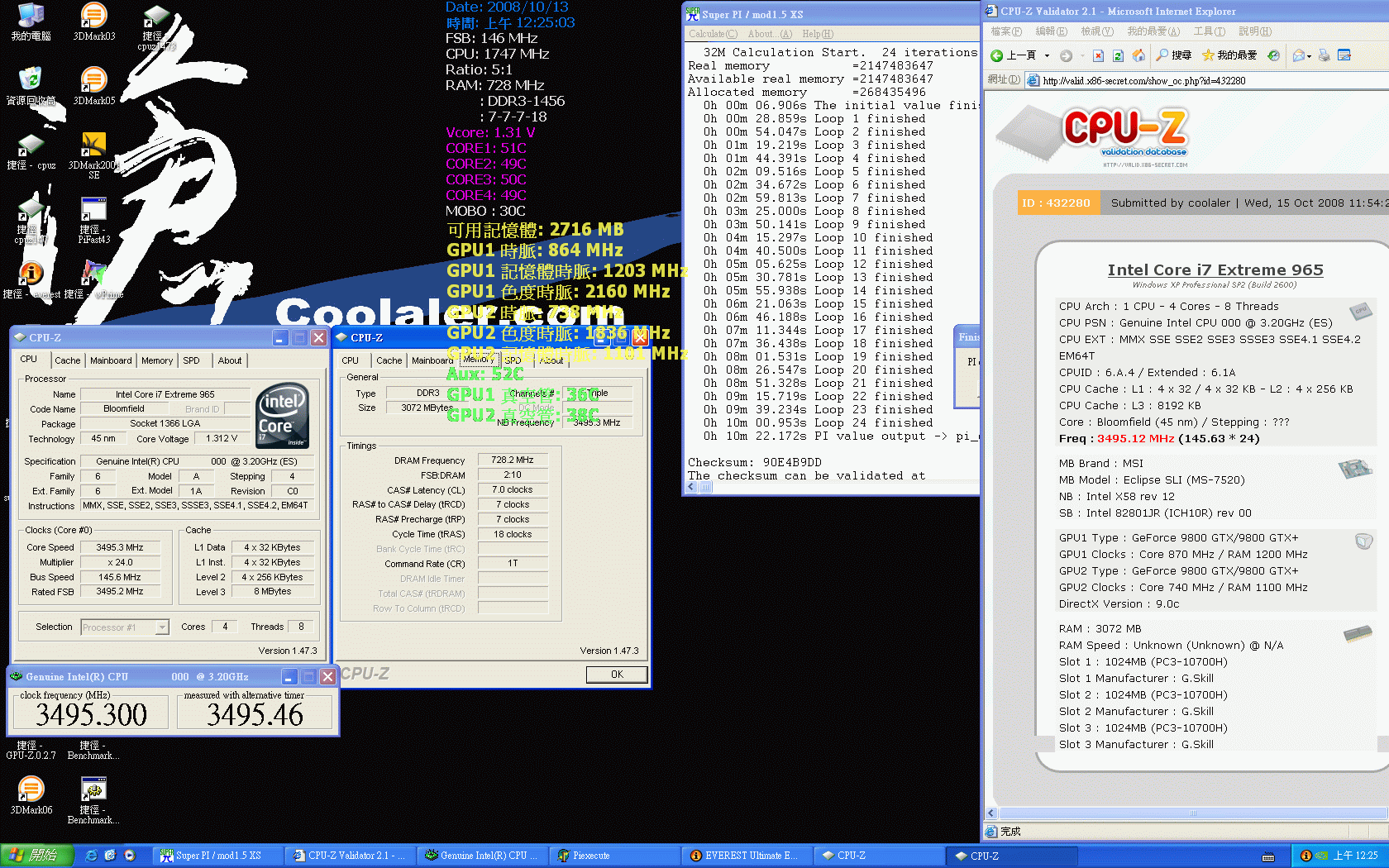Open the 3DMark06 desktop shortcut

tap(31, 796)
